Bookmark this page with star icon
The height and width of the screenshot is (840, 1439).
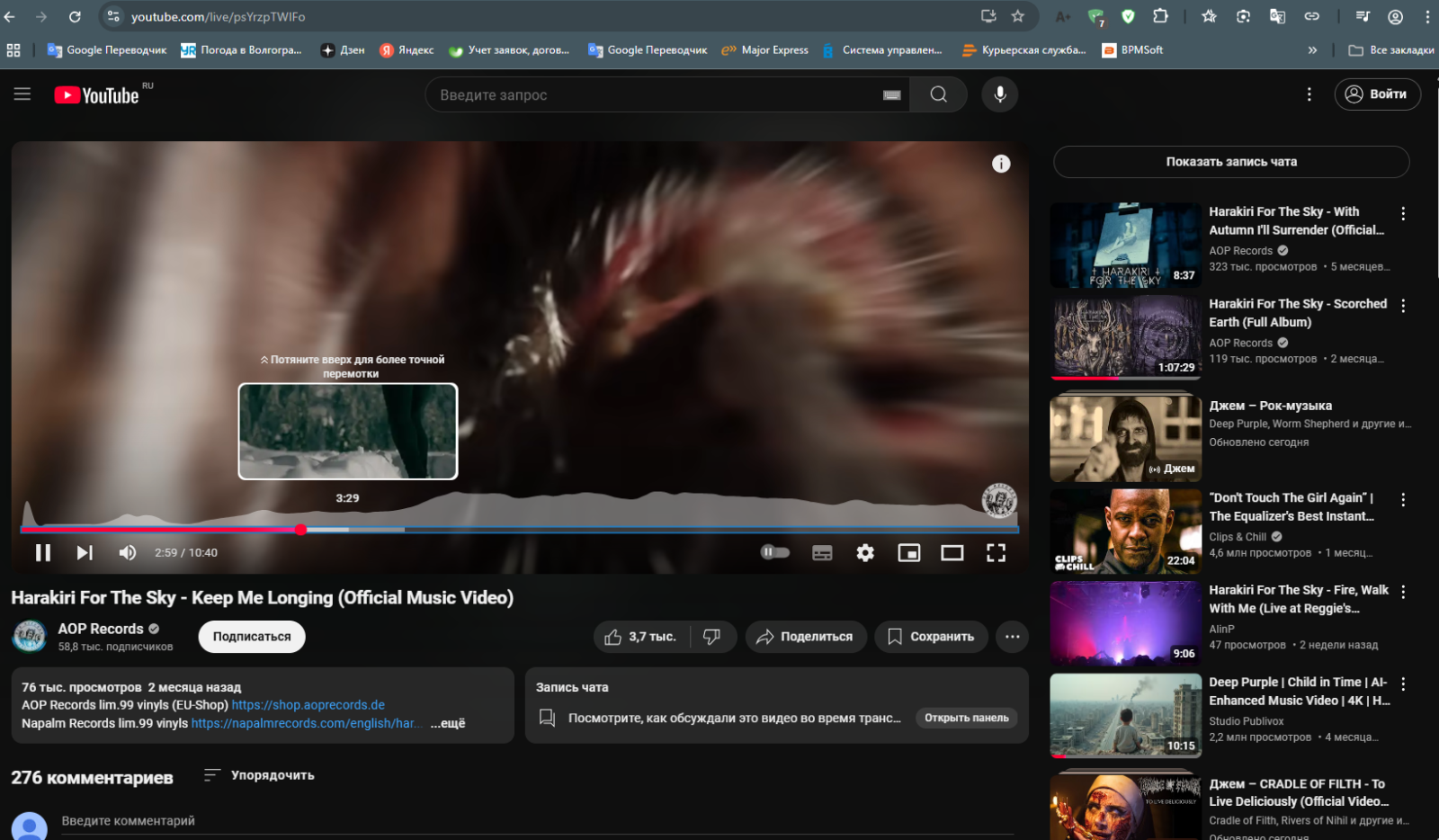1017,16
